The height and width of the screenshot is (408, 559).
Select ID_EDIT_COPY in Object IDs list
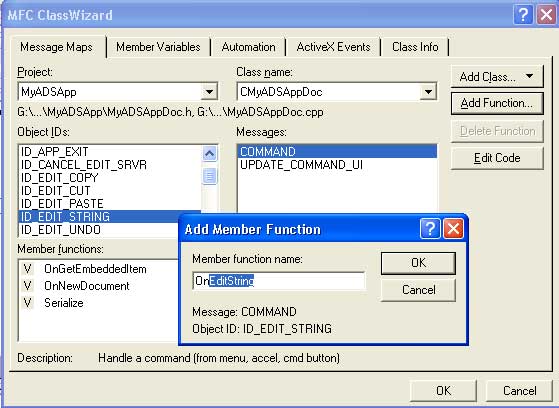pos(60,178)
